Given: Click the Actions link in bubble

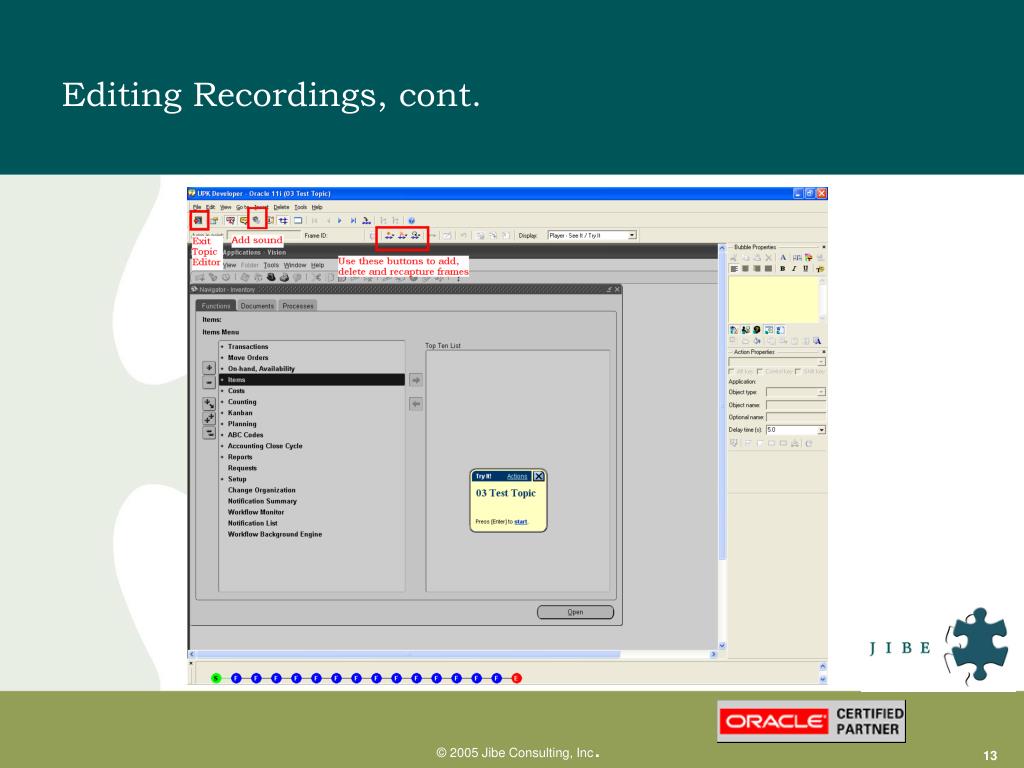Looking at the screenshot, I should point(517,476).
